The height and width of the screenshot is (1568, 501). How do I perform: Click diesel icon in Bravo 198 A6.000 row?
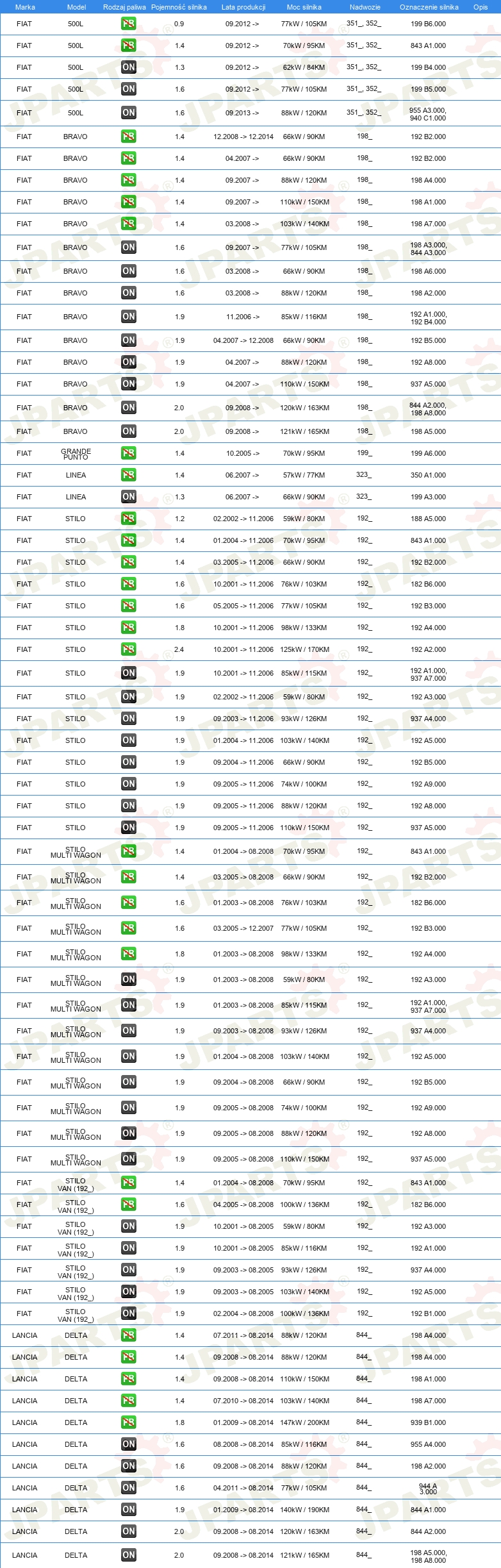129,271
